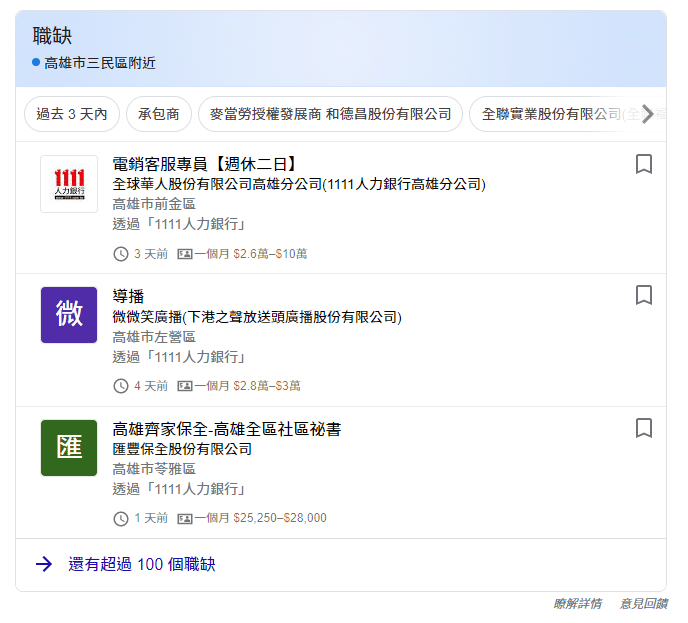Click the salary icon in 電銷客服專員 row
This screenshot has width=688, height=623.
(x=185, y=254)
